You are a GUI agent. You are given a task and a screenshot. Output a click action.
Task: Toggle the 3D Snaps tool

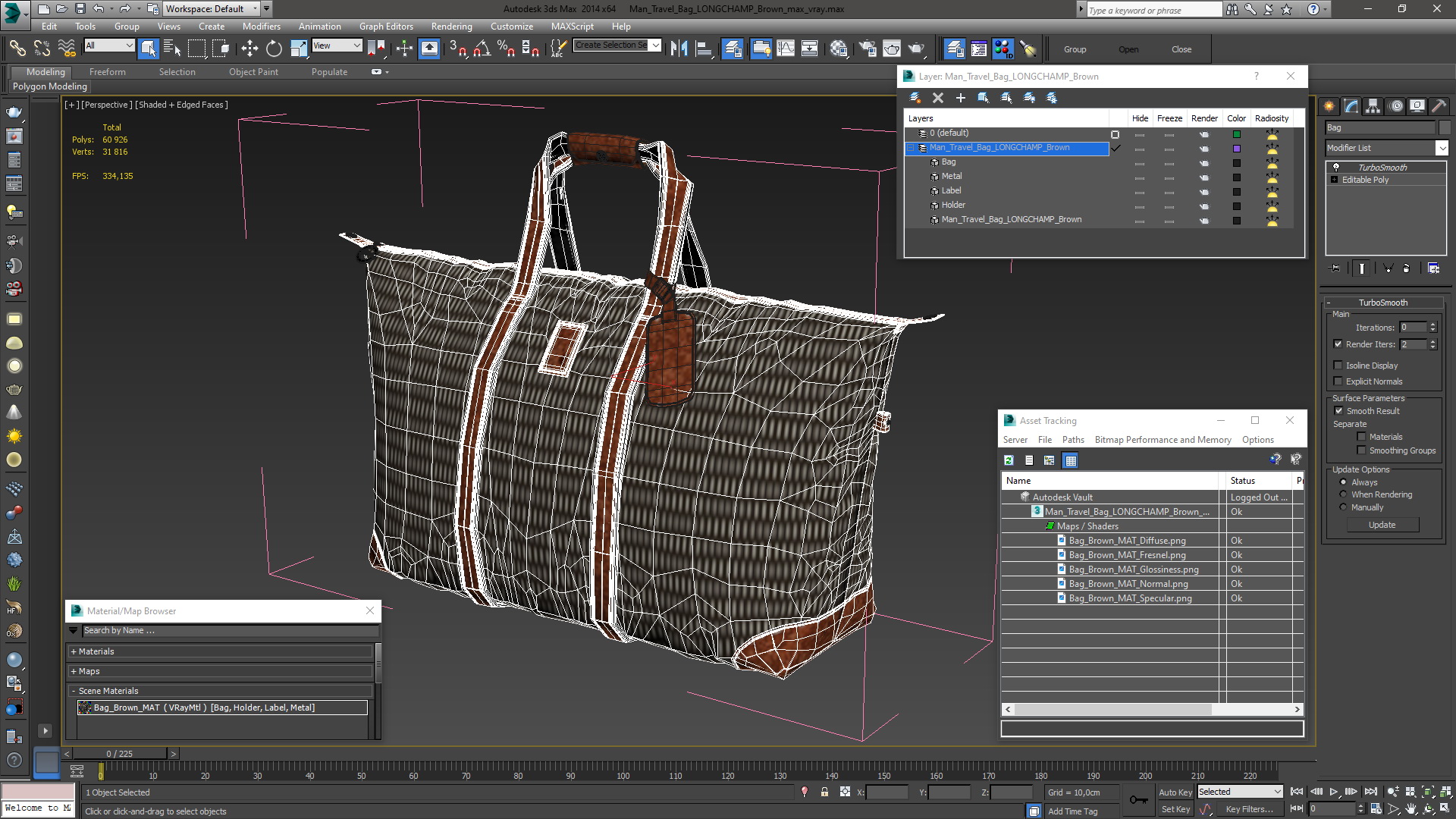click(457, 49)
